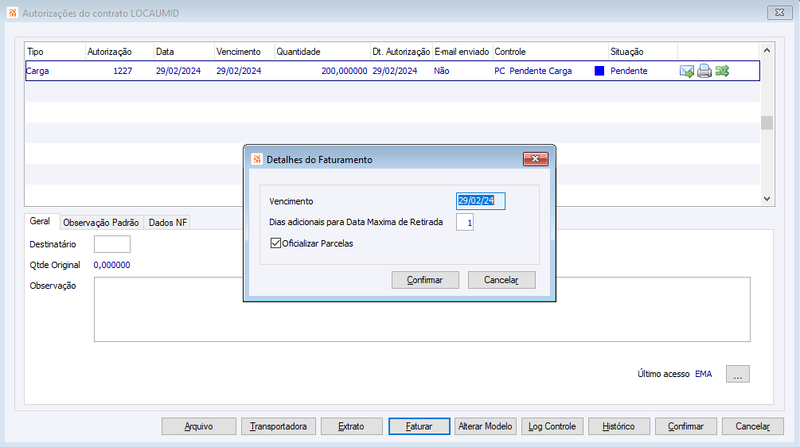This screenshot has width=800, height=447.
Task: Click the Quantidade column header
Action: pyautogui.click(x=322, y=52)
